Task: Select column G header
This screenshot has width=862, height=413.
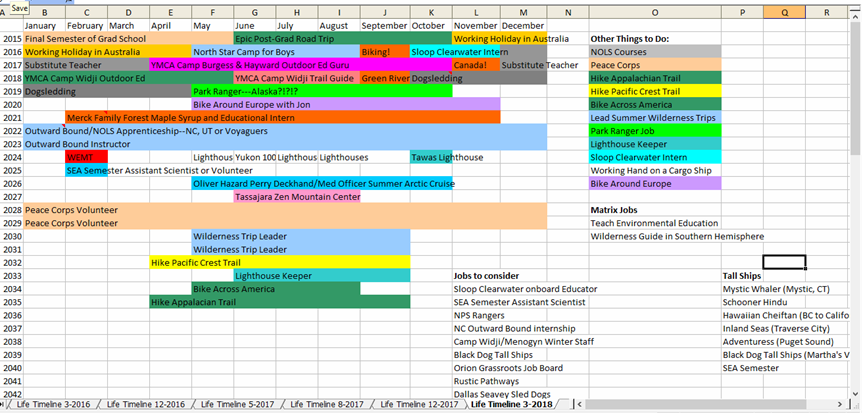Action: coord(254,12)
